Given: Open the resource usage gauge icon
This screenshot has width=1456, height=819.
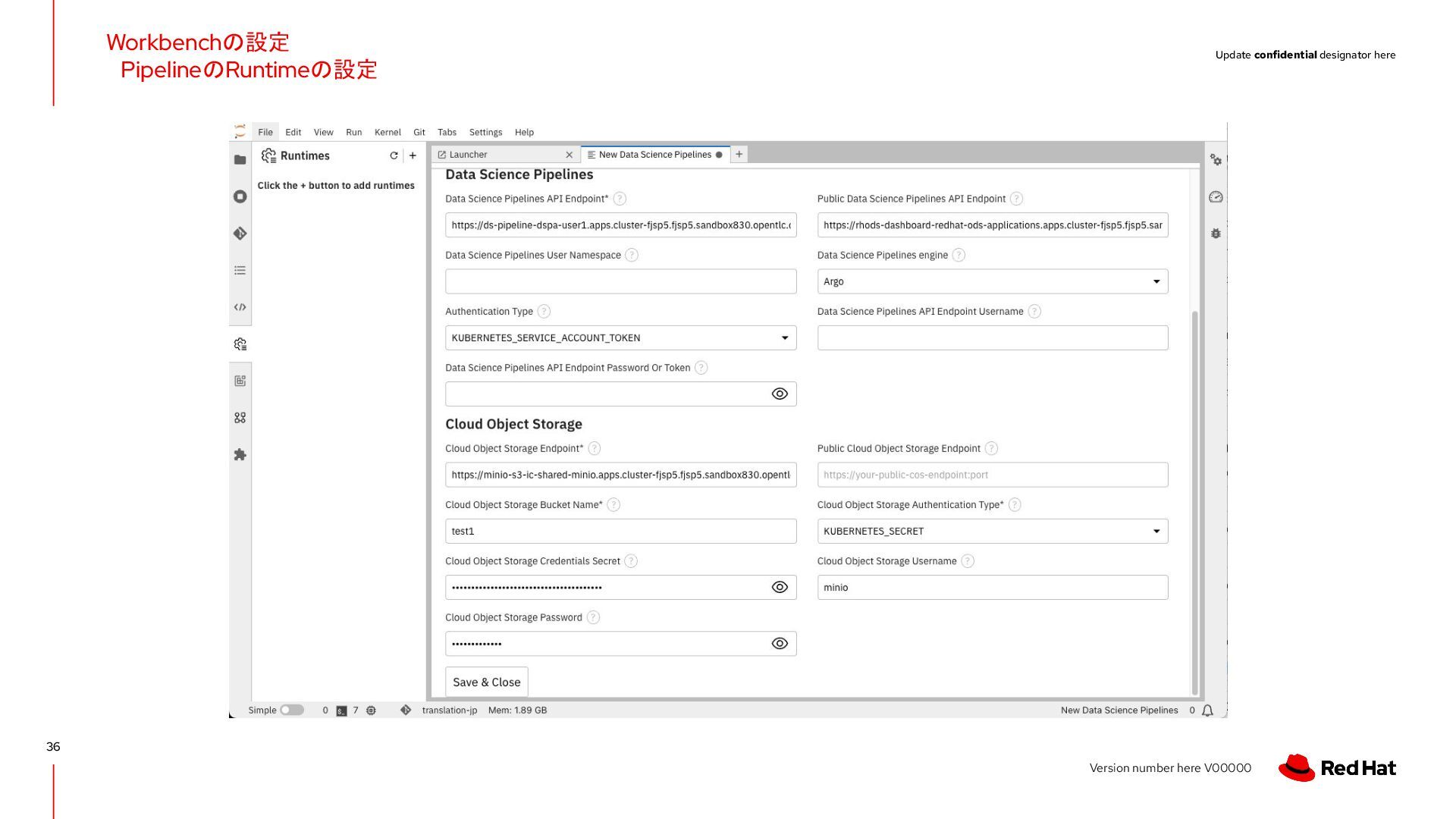Looking at the screenshot, I should pyautogui.click(x=1216, y=197).
